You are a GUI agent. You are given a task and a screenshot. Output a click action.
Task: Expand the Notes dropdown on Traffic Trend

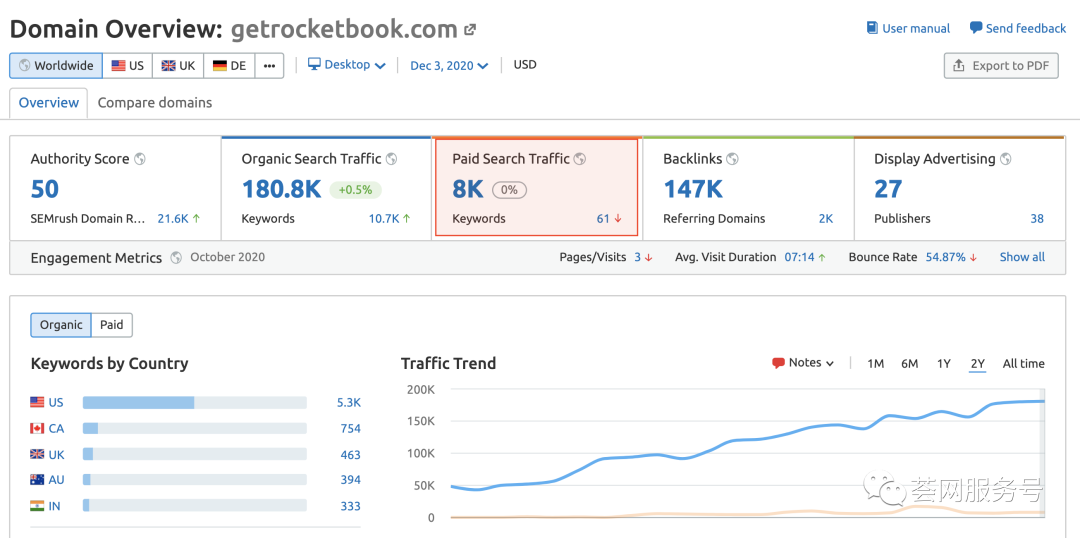(x=803, y=363)
